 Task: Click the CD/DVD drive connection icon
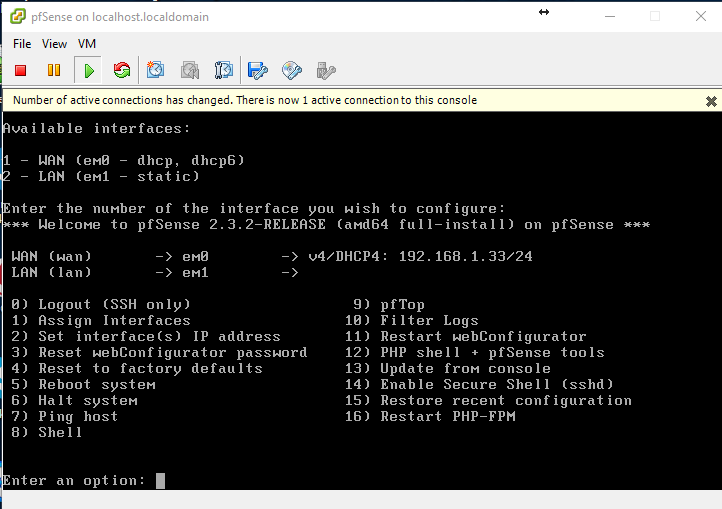tap(292, 70)
